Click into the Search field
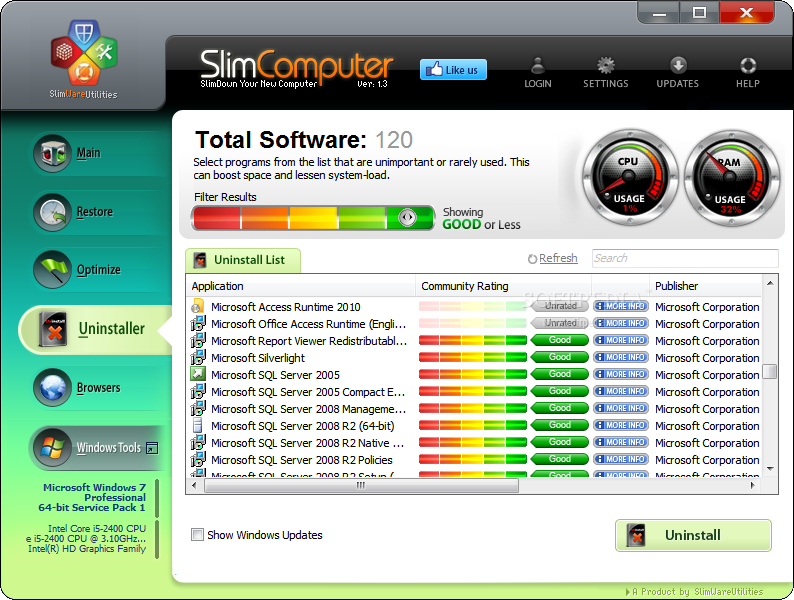This screenshot has width=794, height=600. pyautogui.click(x=685, y=258)
